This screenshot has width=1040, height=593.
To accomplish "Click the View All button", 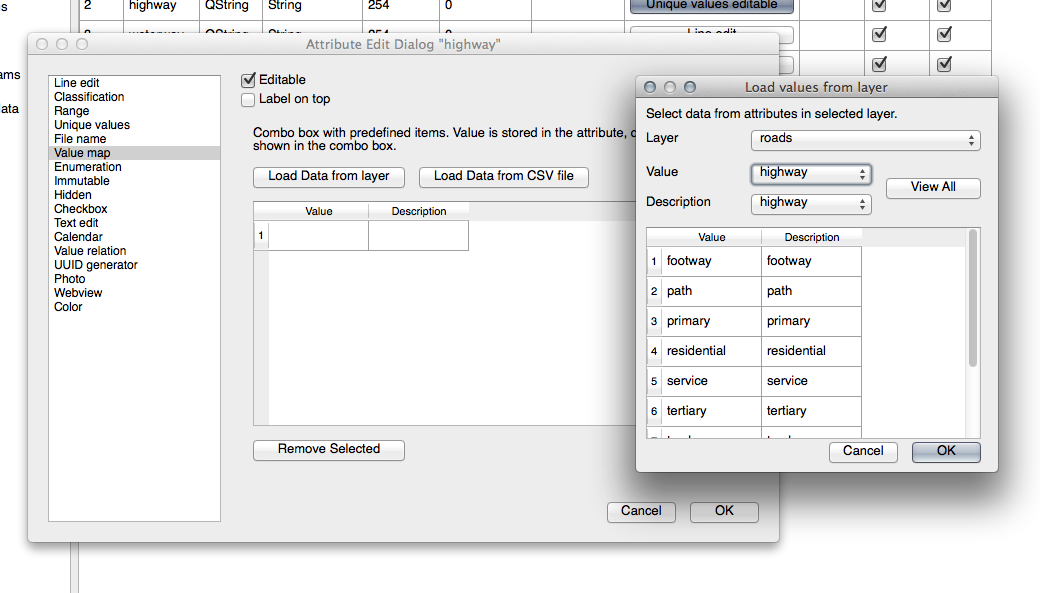I will click(x=933, y=188).
